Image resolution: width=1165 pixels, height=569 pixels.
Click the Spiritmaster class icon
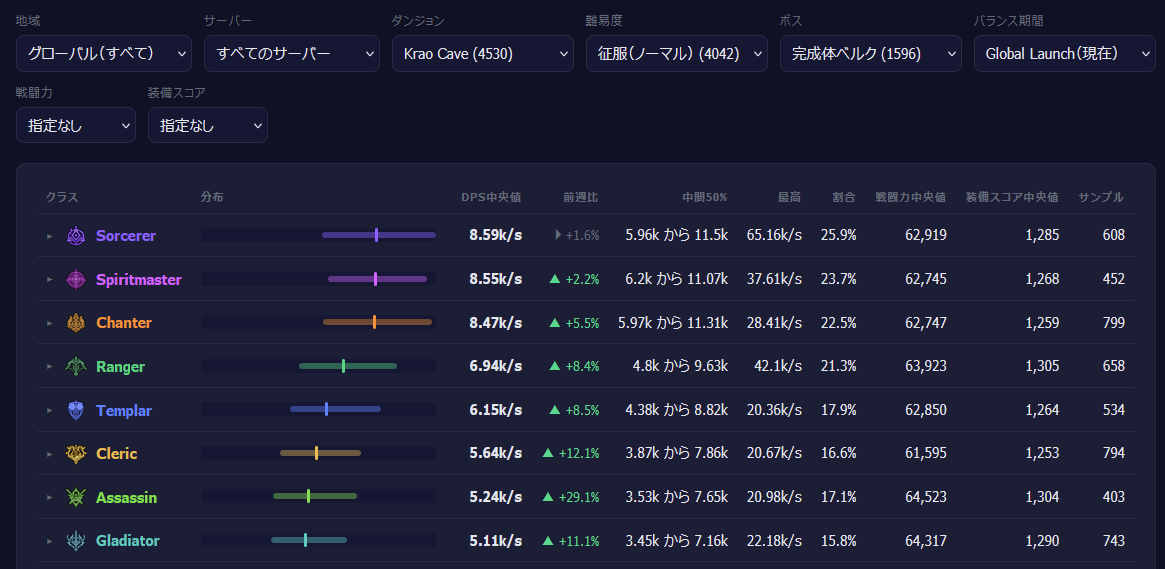77,279
